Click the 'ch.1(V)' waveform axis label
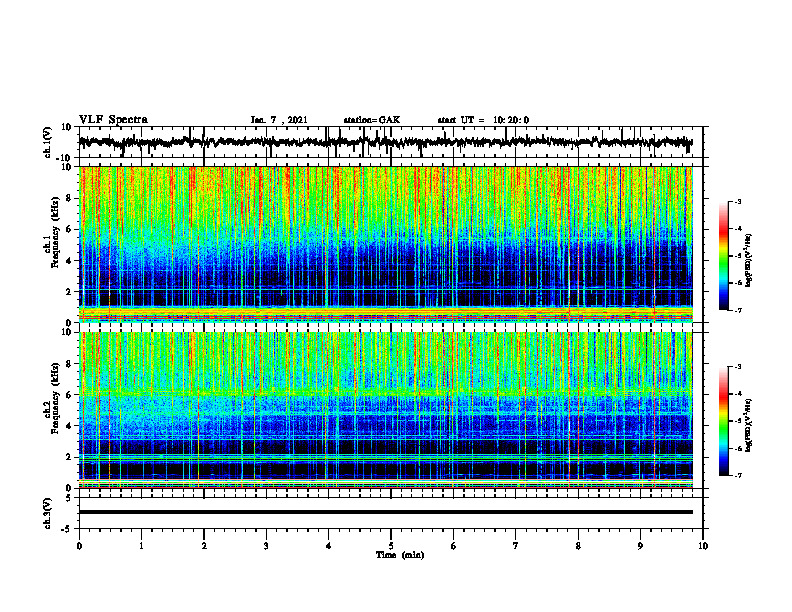This screenshot has width=792, height=612. tap(48, 142)
